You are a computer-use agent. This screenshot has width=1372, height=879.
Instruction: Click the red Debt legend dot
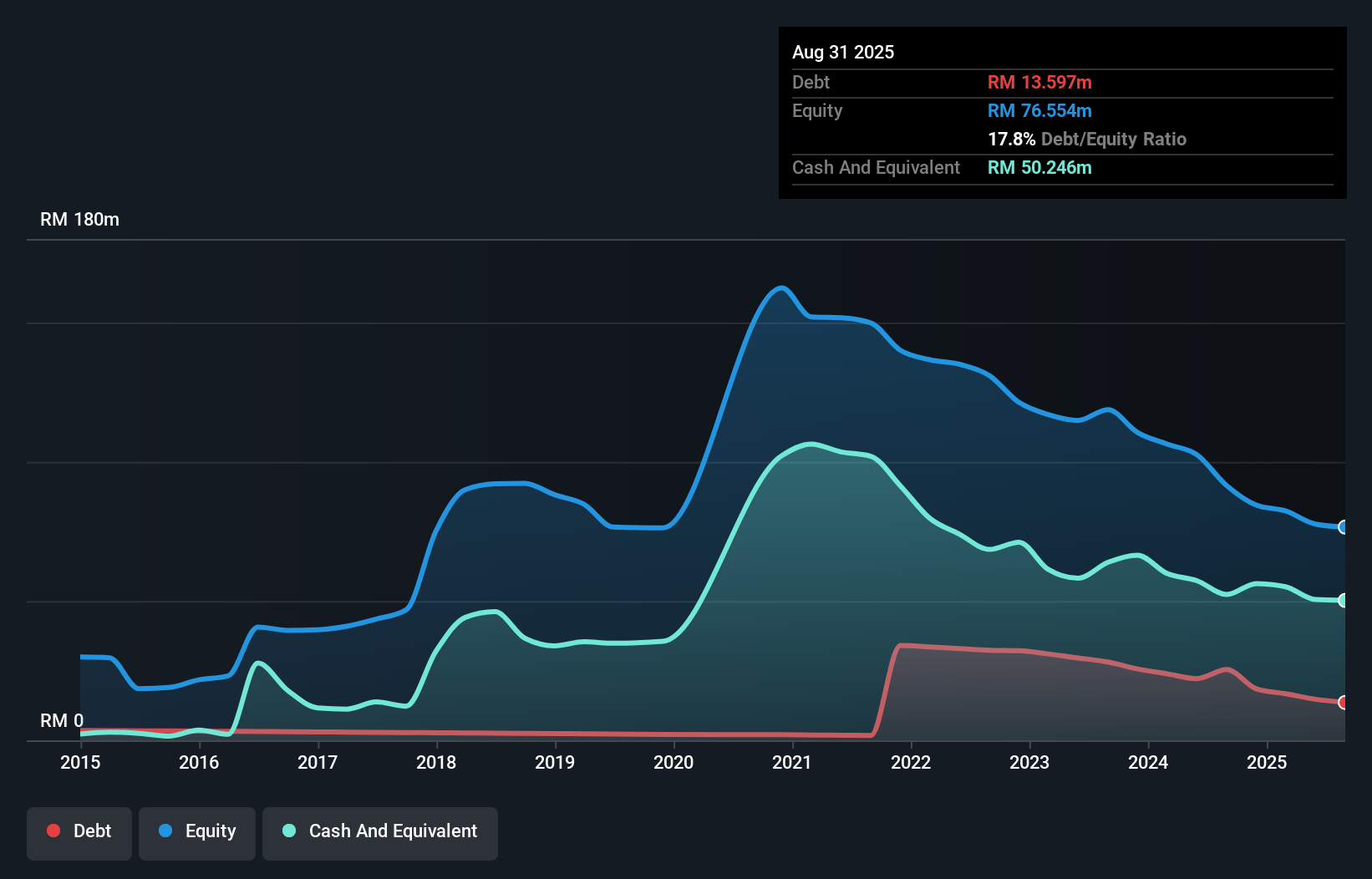53,831
